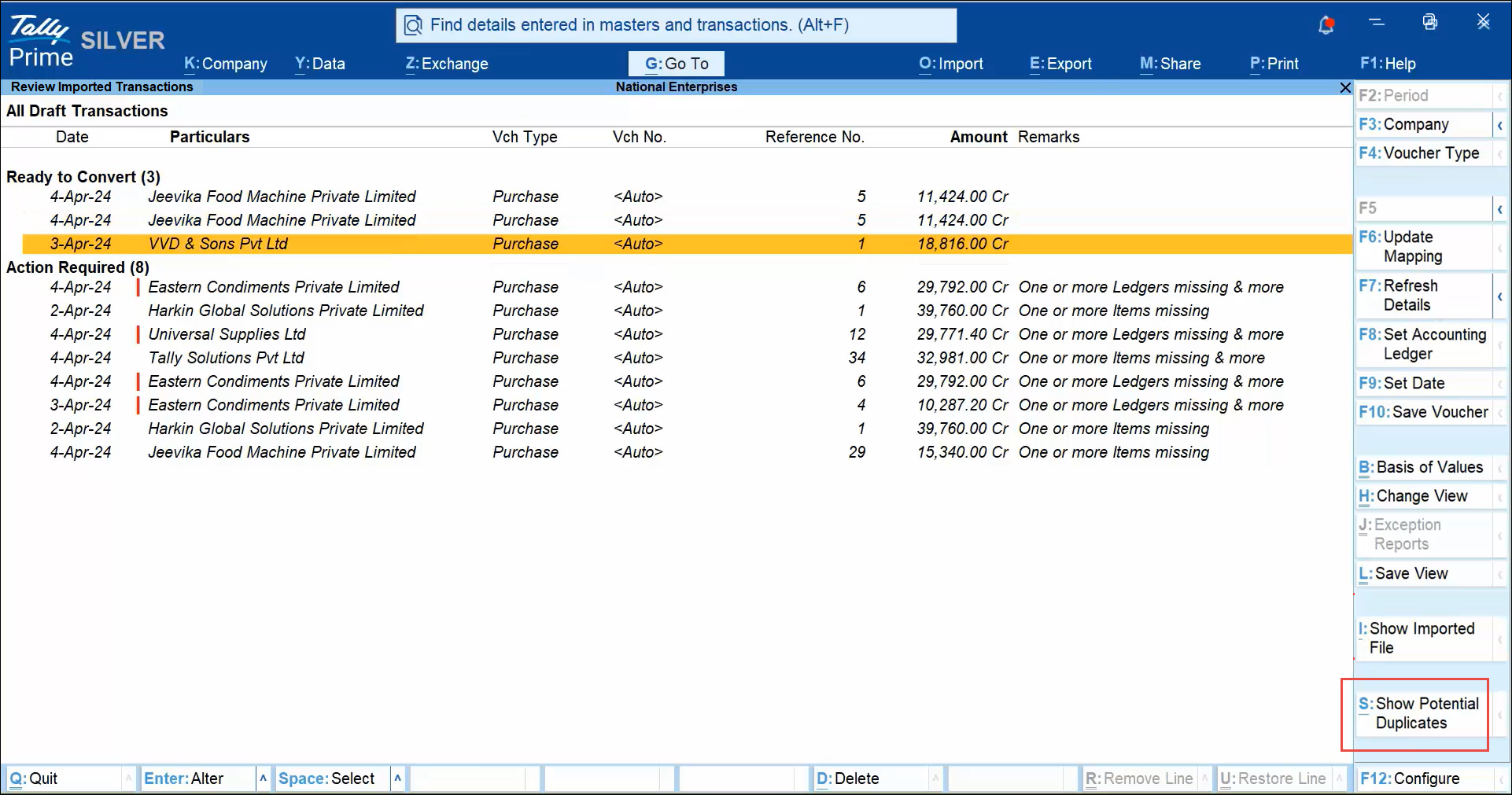
Task: Click amount 32,981.00 Cr
Action: (x=962, y=358)
